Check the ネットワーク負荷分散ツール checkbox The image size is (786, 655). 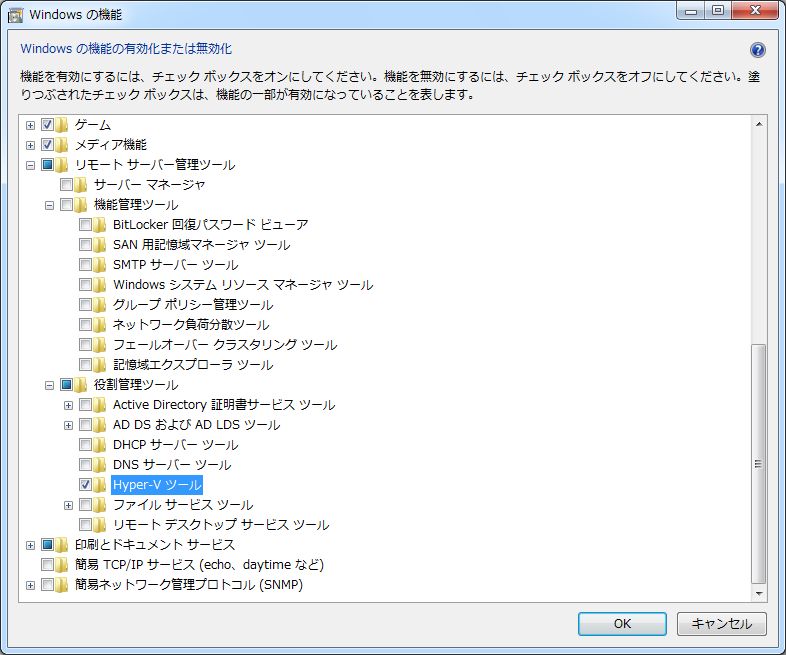pos(85,325)
